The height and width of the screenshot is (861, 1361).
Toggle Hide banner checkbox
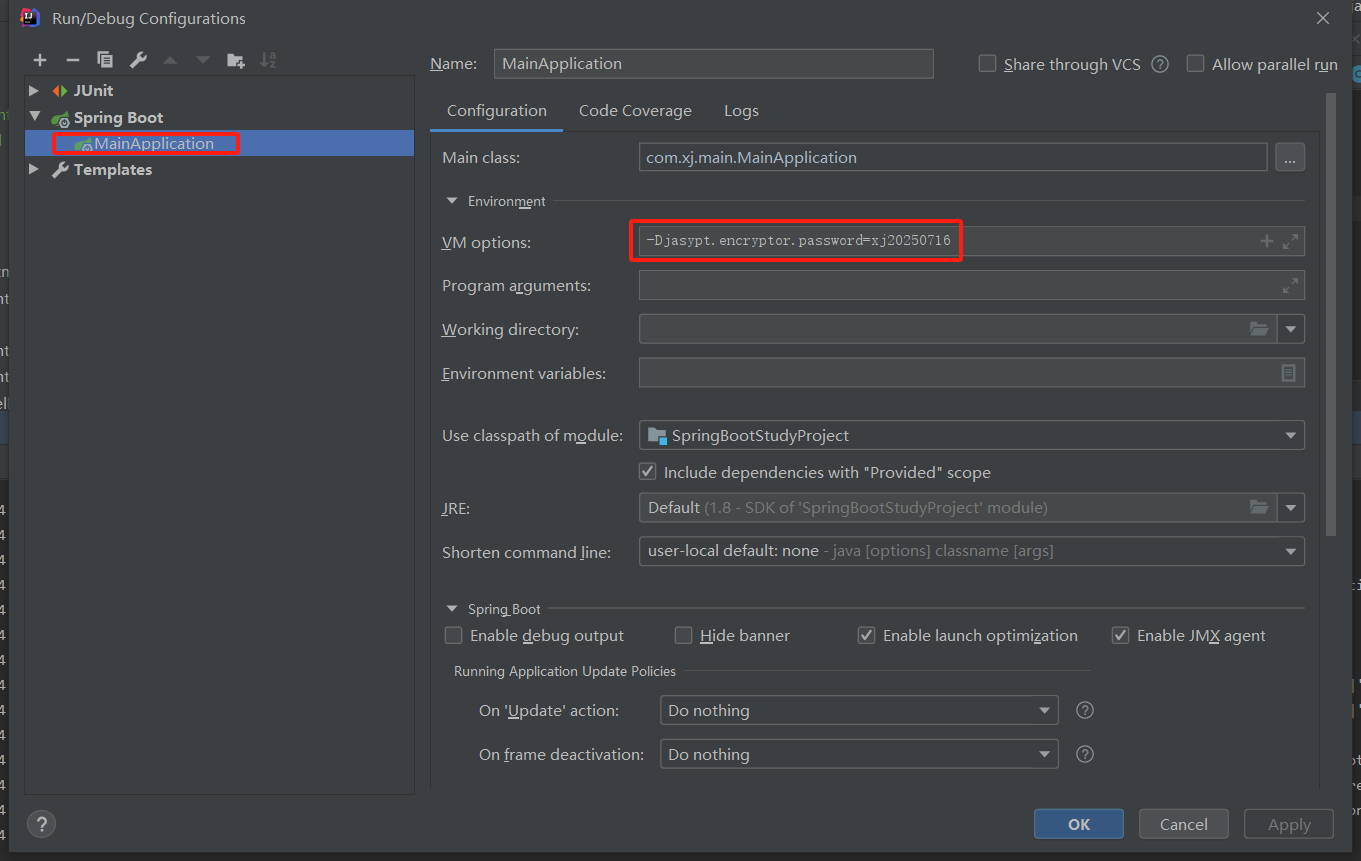(683, 635)
